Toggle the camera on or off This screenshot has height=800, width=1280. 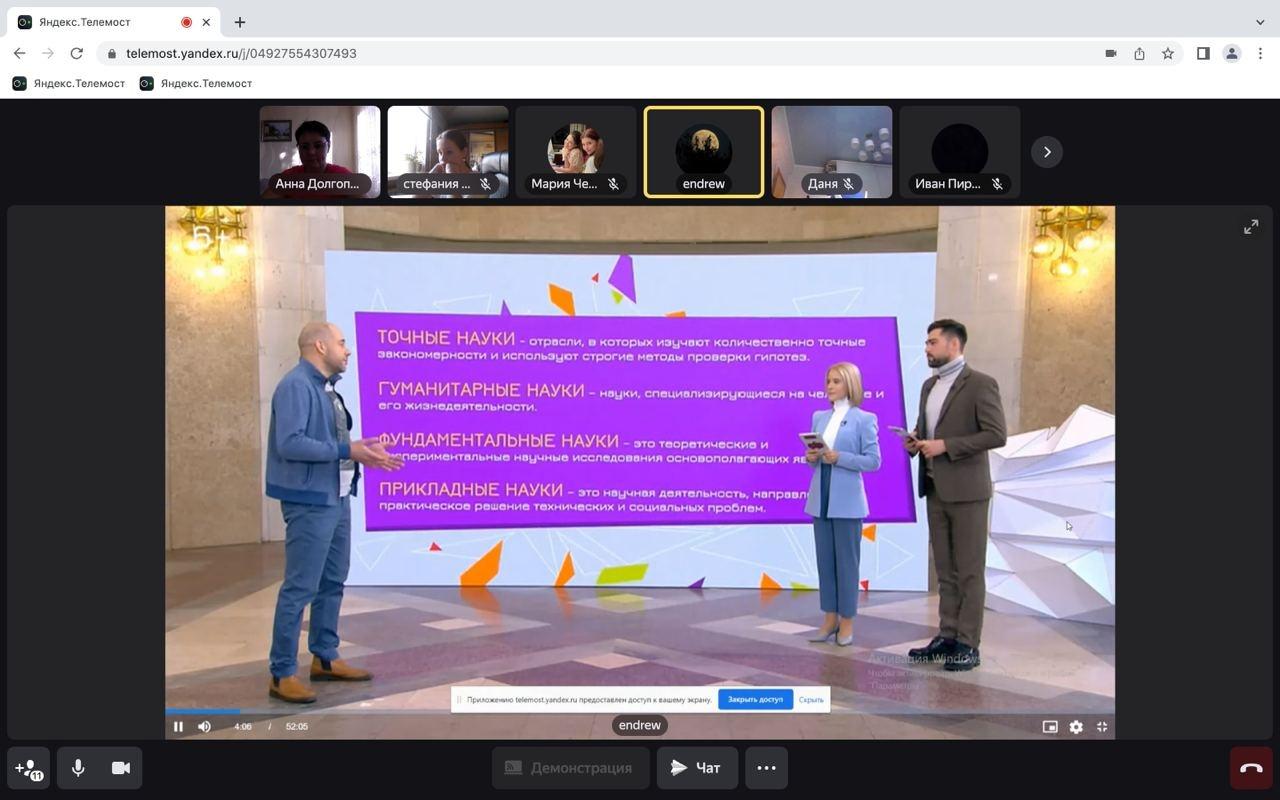[x=121, y=768]
